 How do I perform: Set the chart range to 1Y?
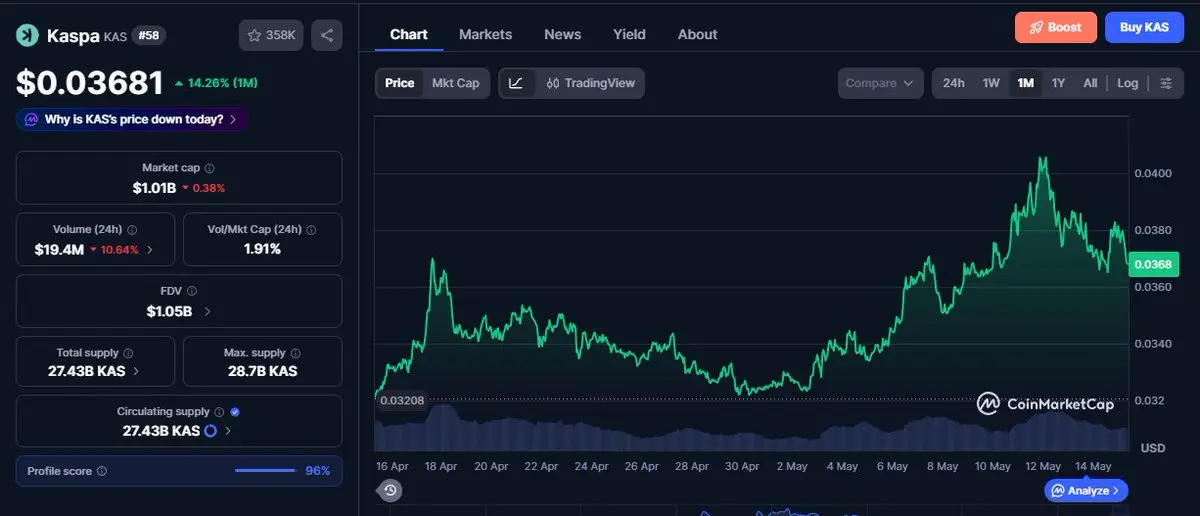[1058, 83]
